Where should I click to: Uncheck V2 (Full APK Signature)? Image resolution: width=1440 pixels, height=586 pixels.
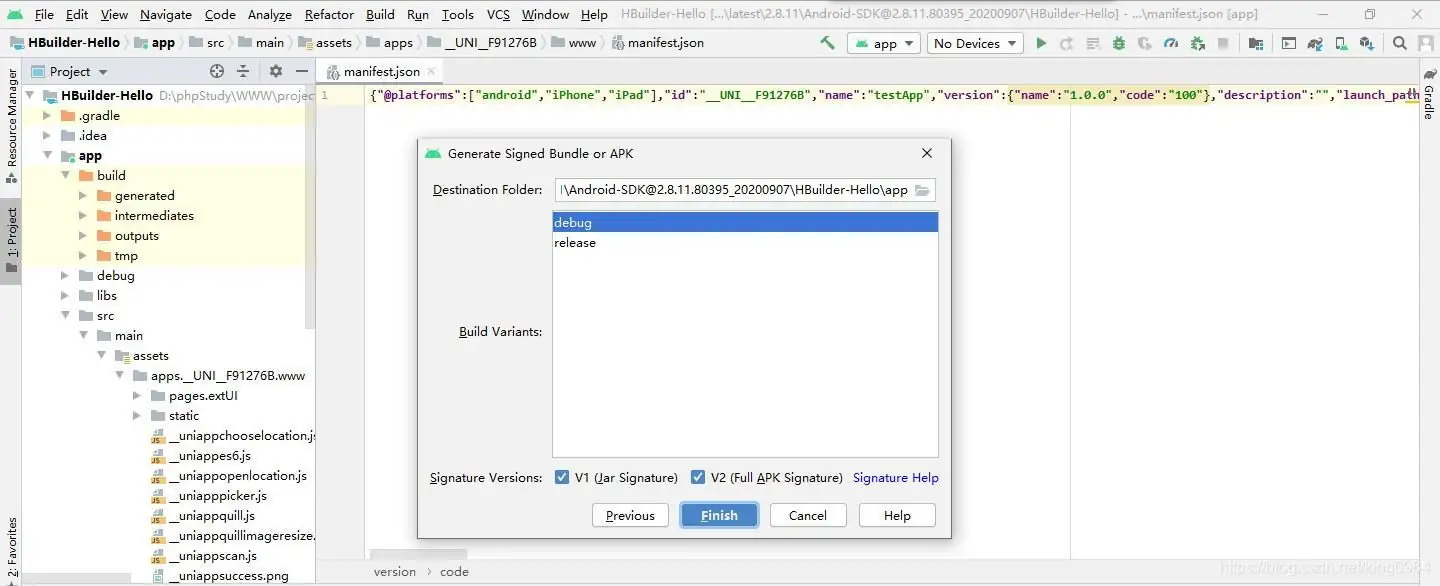[x=698, y=477]
